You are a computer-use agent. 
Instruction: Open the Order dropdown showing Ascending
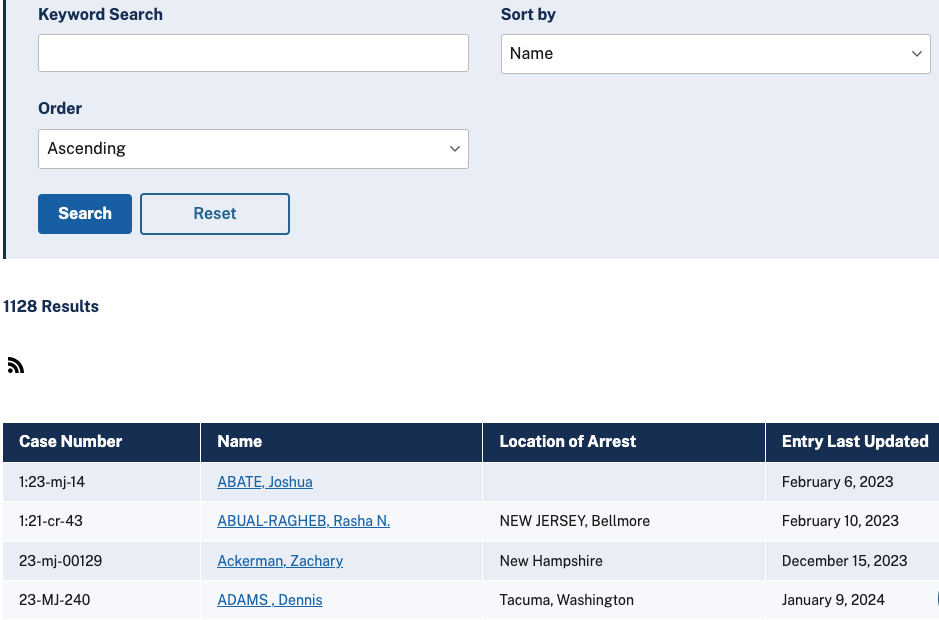tap(253, 149)
